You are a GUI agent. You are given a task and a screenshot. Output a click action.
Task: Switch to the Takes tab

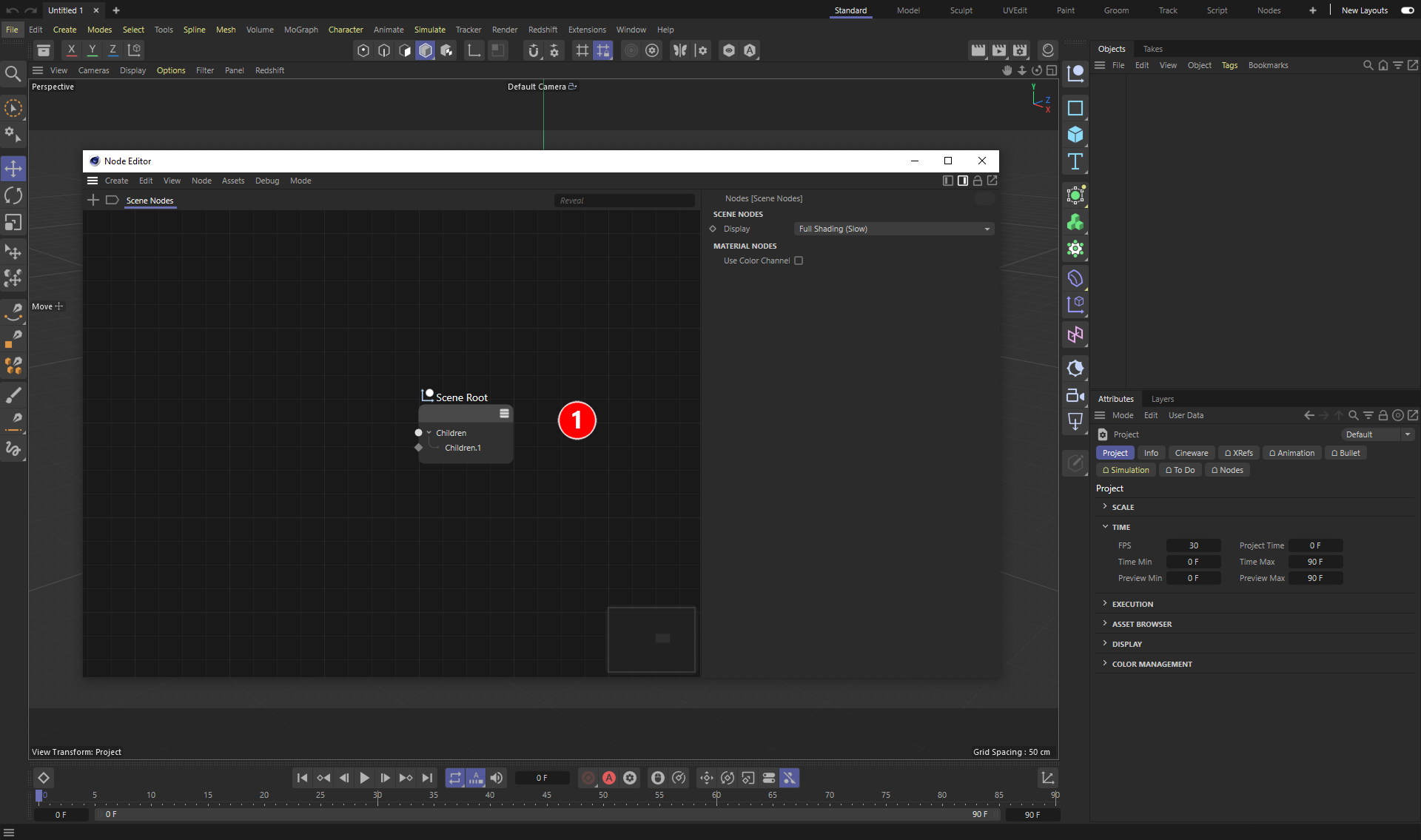coord(1152,49)
